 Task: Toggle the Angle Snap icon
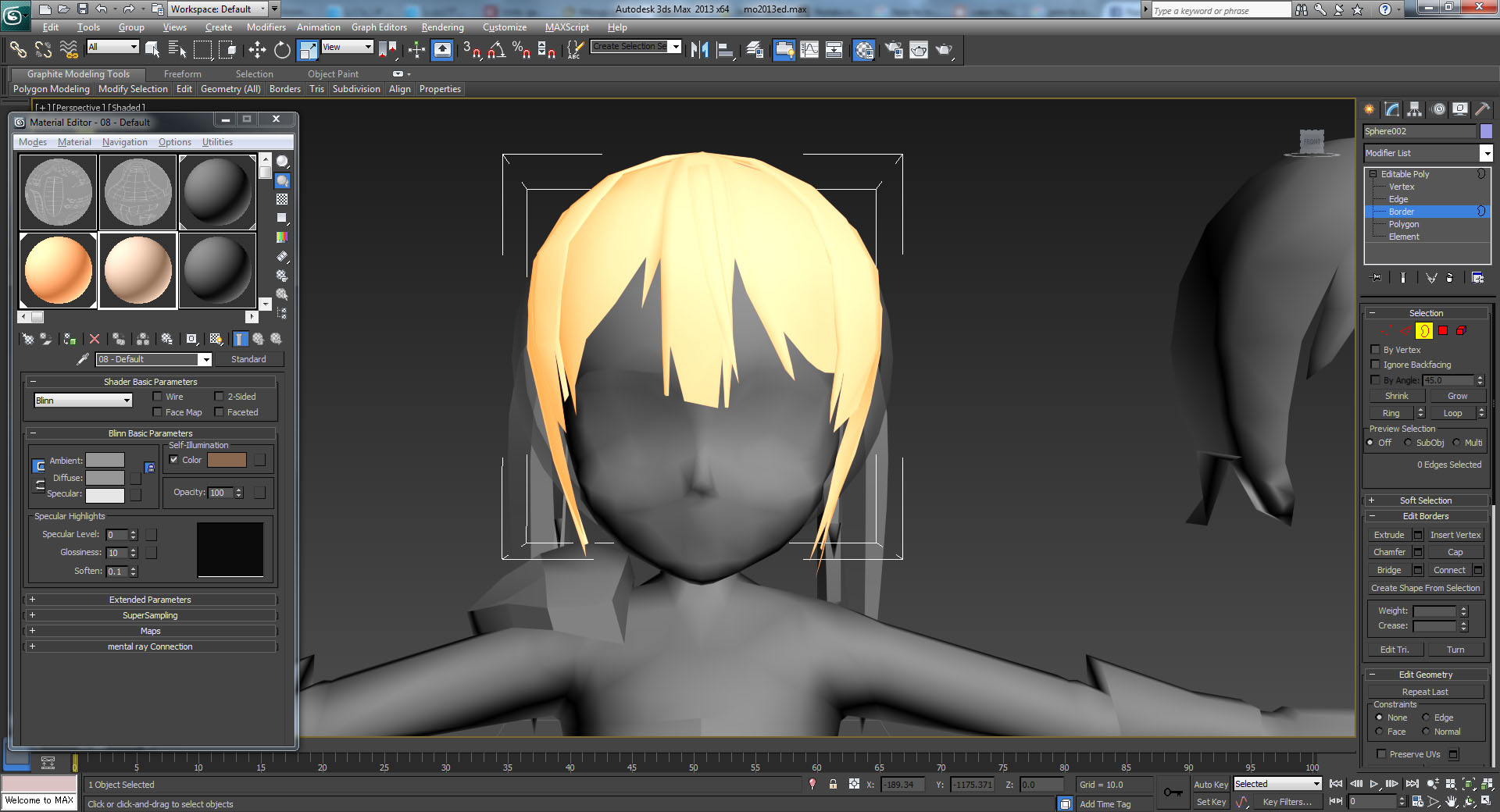point(495,50)
